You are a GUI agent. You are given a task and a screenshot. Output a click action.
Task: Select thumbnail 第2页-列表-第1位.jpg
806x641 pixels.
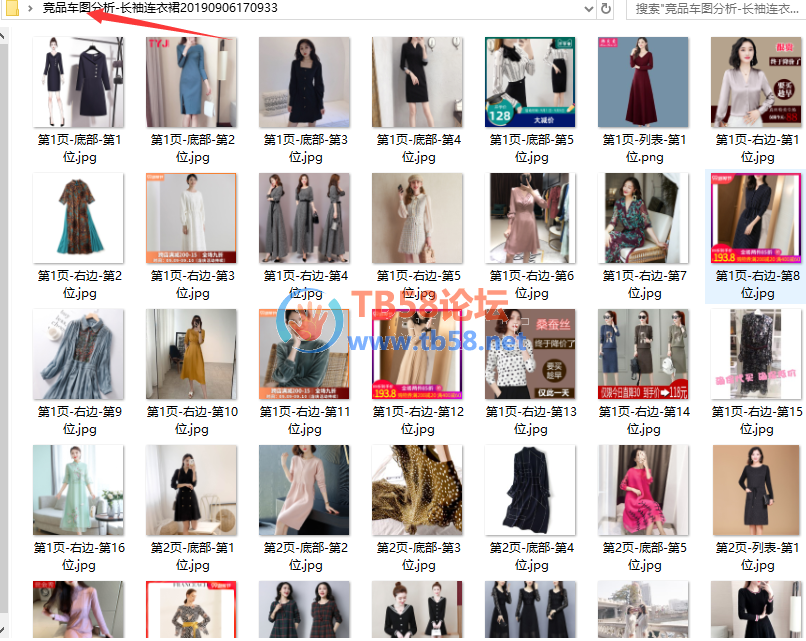(x=756, y=490)
